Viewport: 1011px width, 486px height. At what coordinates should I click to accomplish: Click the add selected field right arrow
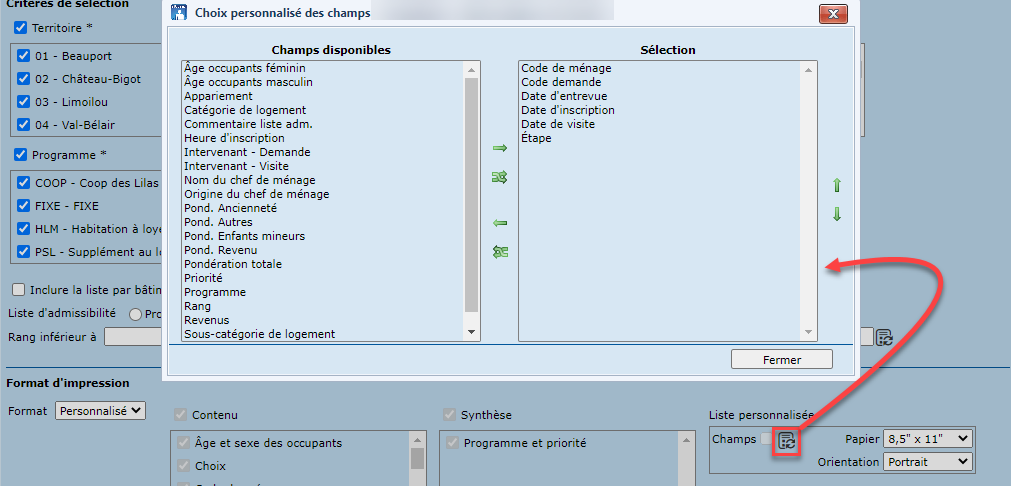pos(500,148)
